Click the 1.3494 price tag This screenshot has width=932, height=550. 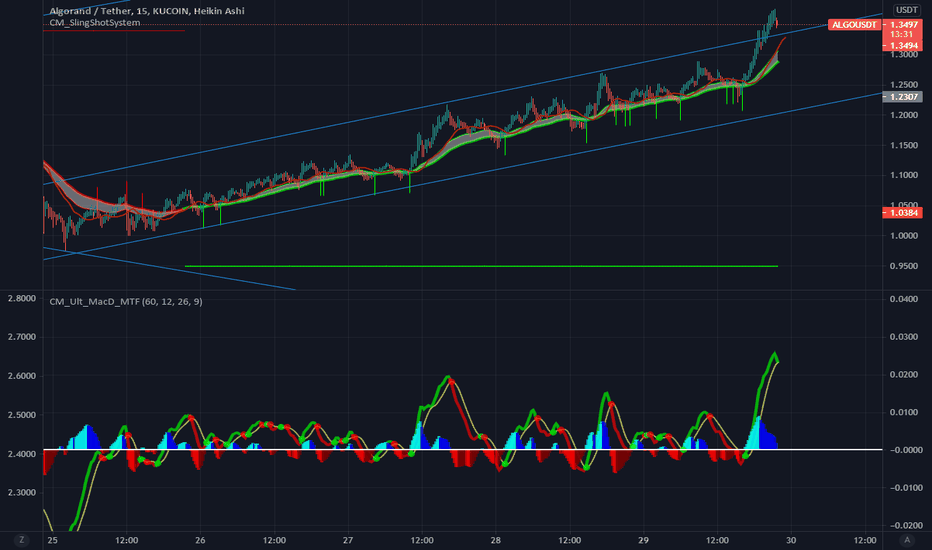tap(903, 46)
